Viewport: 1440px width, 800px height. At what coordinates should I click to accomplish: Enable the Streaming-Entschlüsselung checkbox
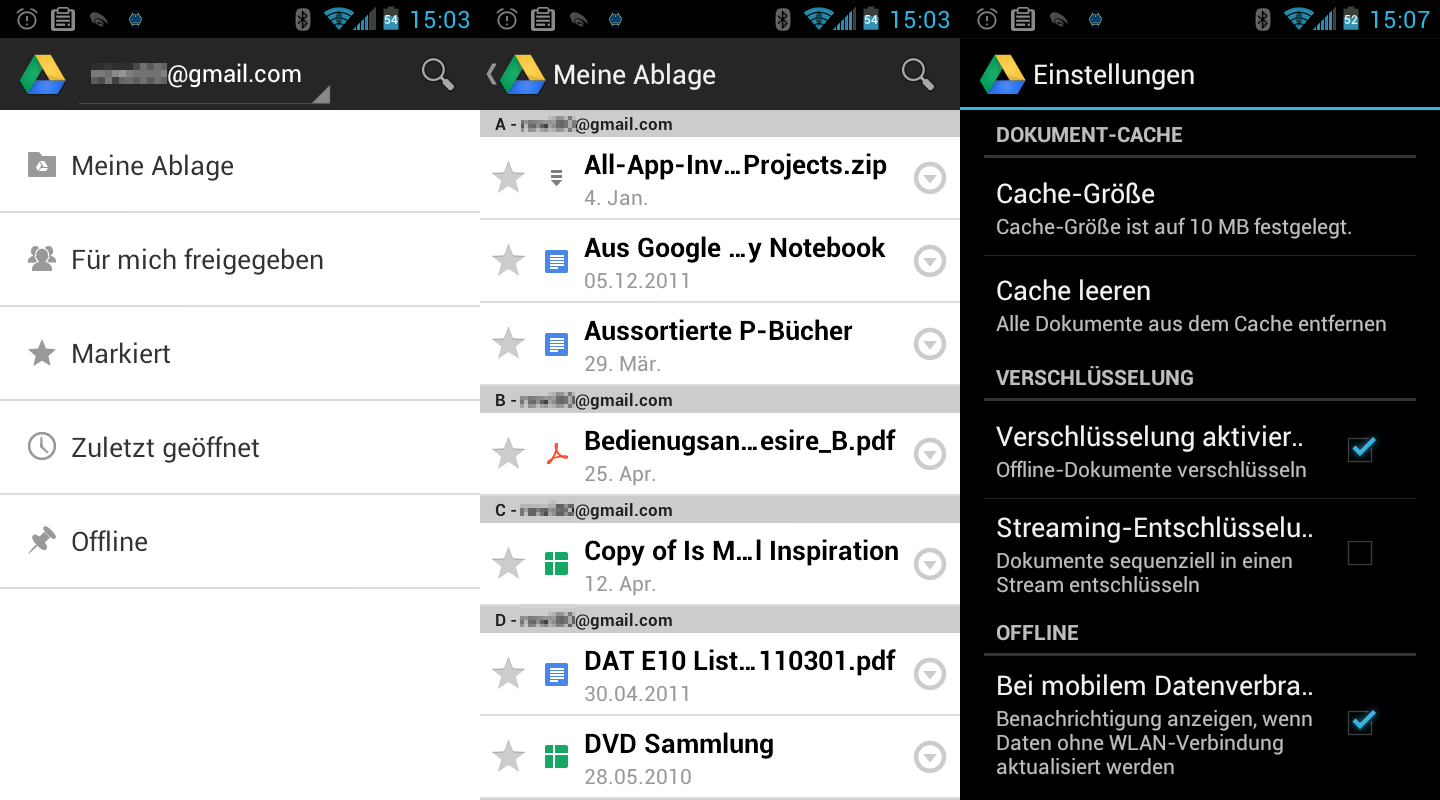pyautogui.click(x=1360, y=553)
